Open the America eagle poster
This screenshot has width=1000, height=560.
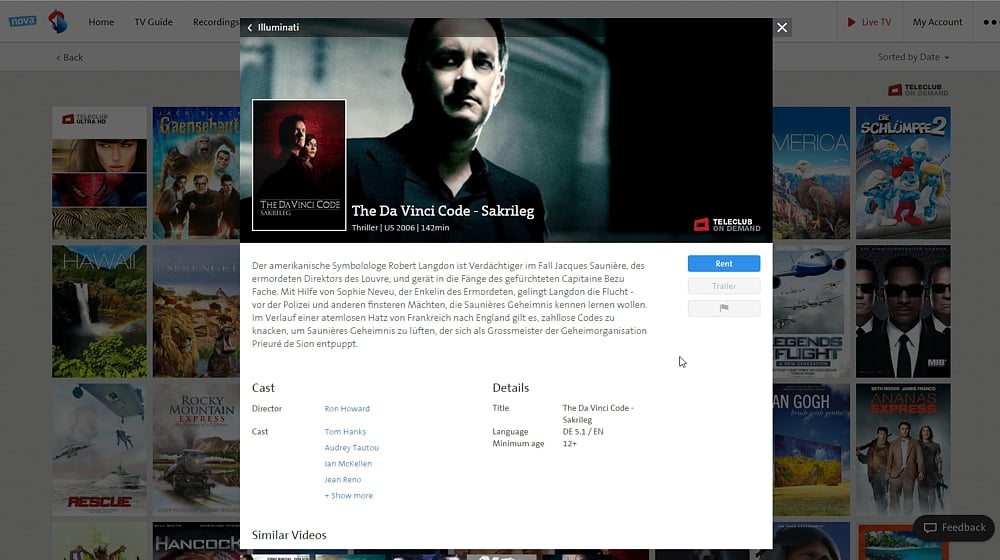pyautogui.click(x=811, y=173)
